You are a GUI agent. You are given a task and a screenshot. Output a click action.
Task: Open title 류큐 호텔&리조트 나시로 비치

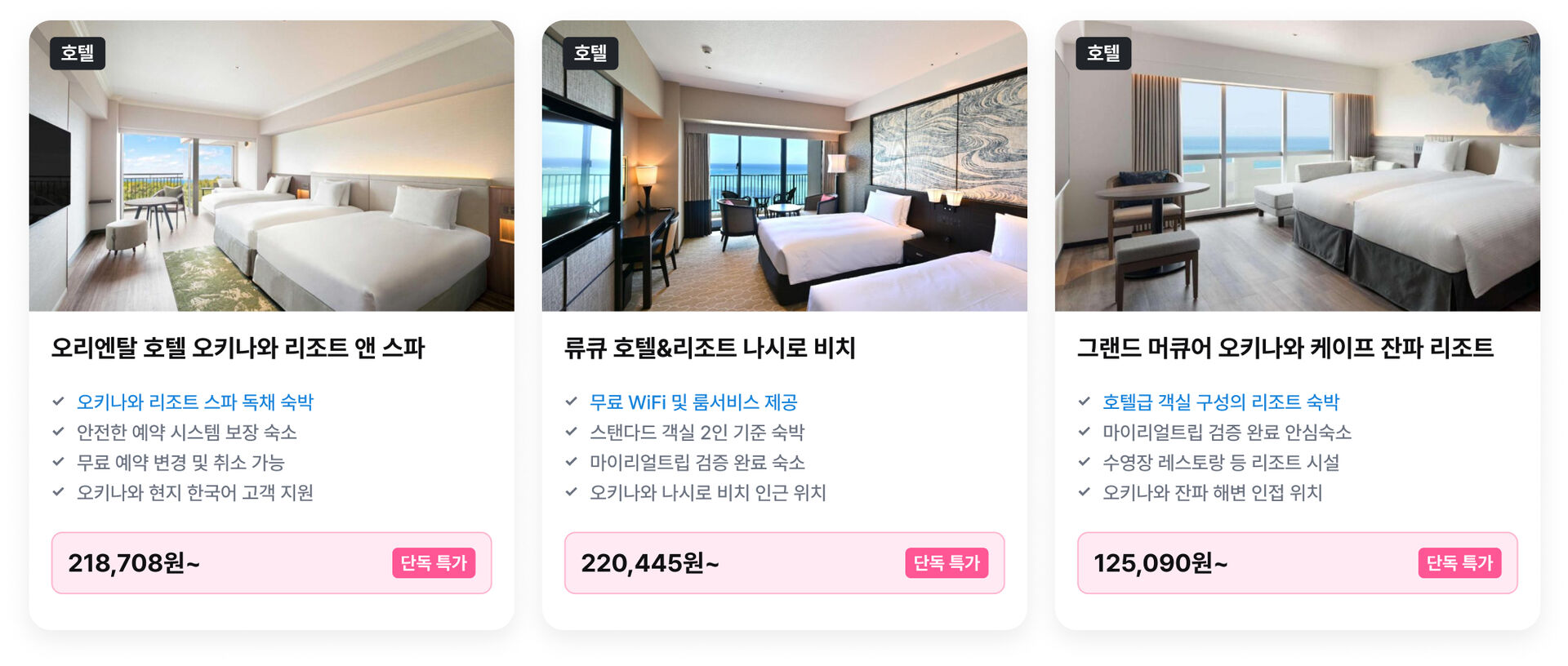(710, 349)
